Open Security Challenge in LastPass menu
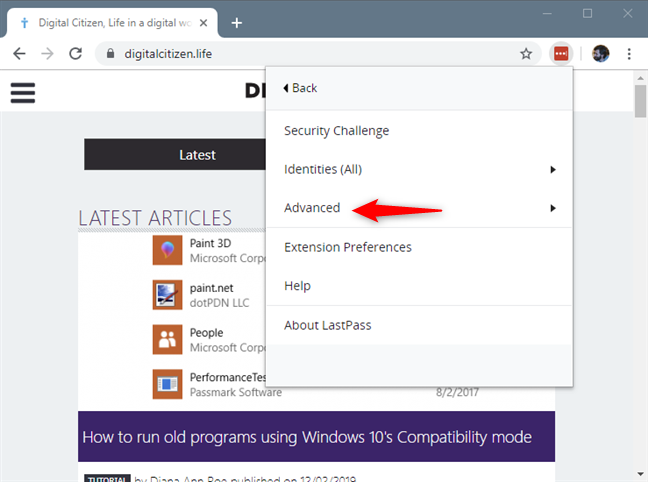The image size is (648, 482). 419,131
